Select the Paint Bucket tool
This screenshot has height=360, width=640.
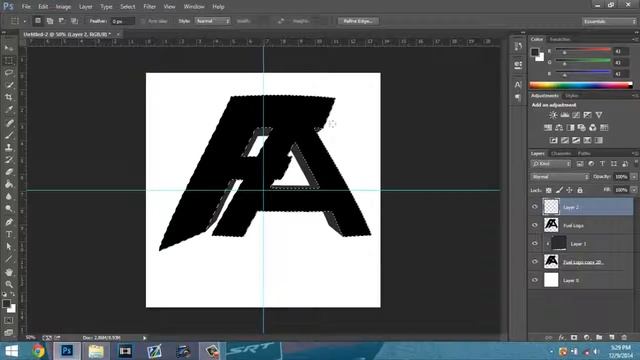(9, 184)
